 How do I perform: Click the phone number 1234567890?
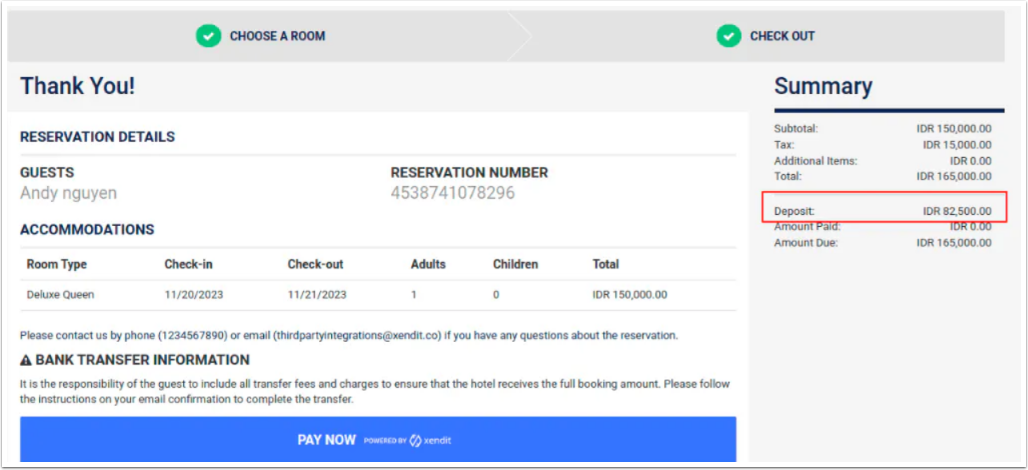click(192, 336)
